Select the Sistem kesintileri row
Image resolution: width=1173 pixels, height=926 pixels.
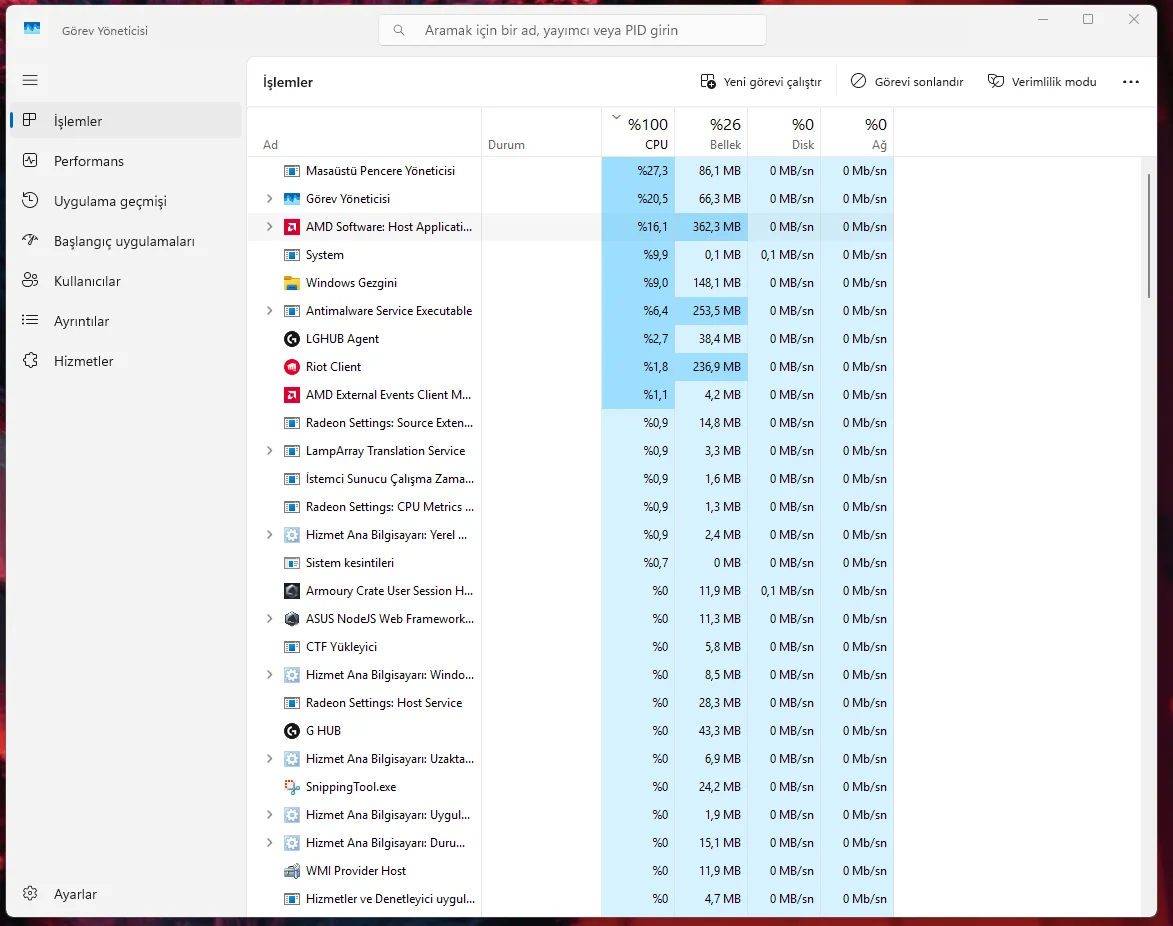click(x=571, y=562)
